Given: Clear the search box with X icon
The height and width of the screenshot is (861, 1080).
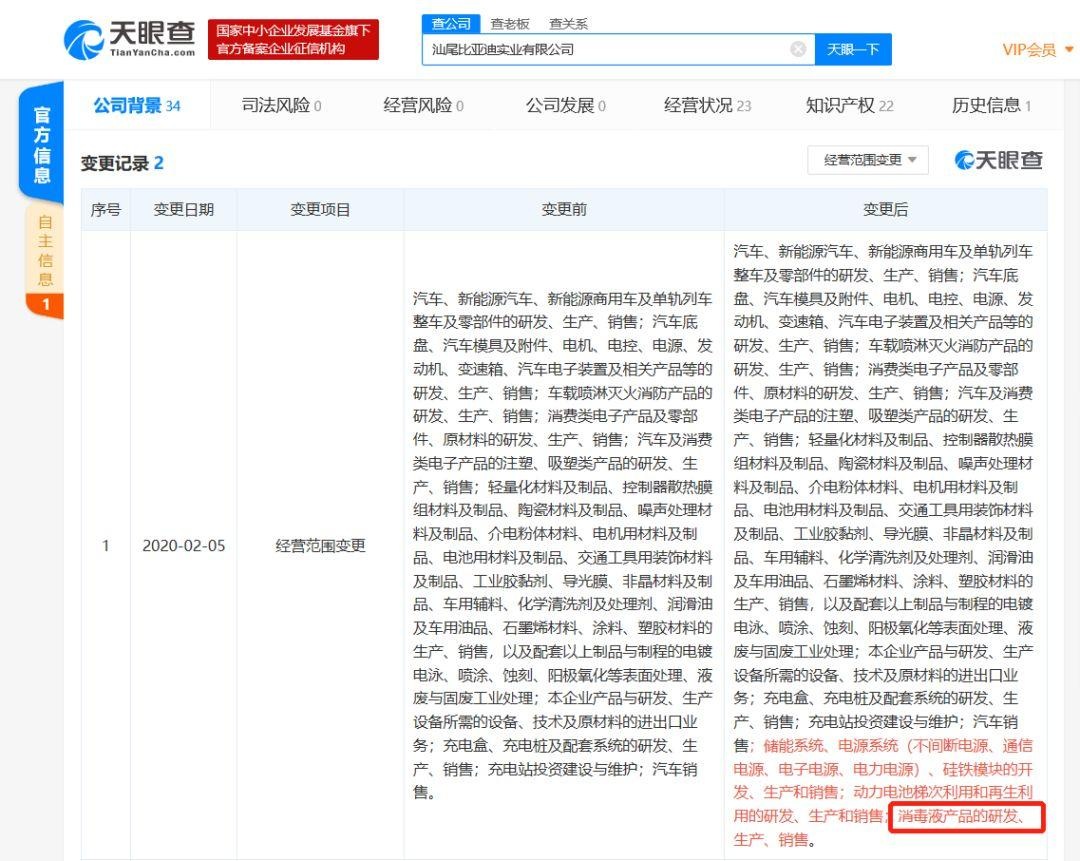Looking at the screenshot, I should [x=798, y=49].
